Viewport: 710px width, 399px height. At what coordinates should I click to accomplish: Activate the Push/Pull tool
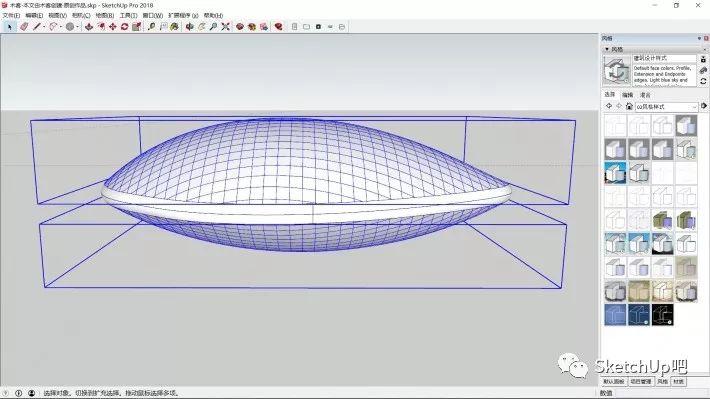pos(89,27)
